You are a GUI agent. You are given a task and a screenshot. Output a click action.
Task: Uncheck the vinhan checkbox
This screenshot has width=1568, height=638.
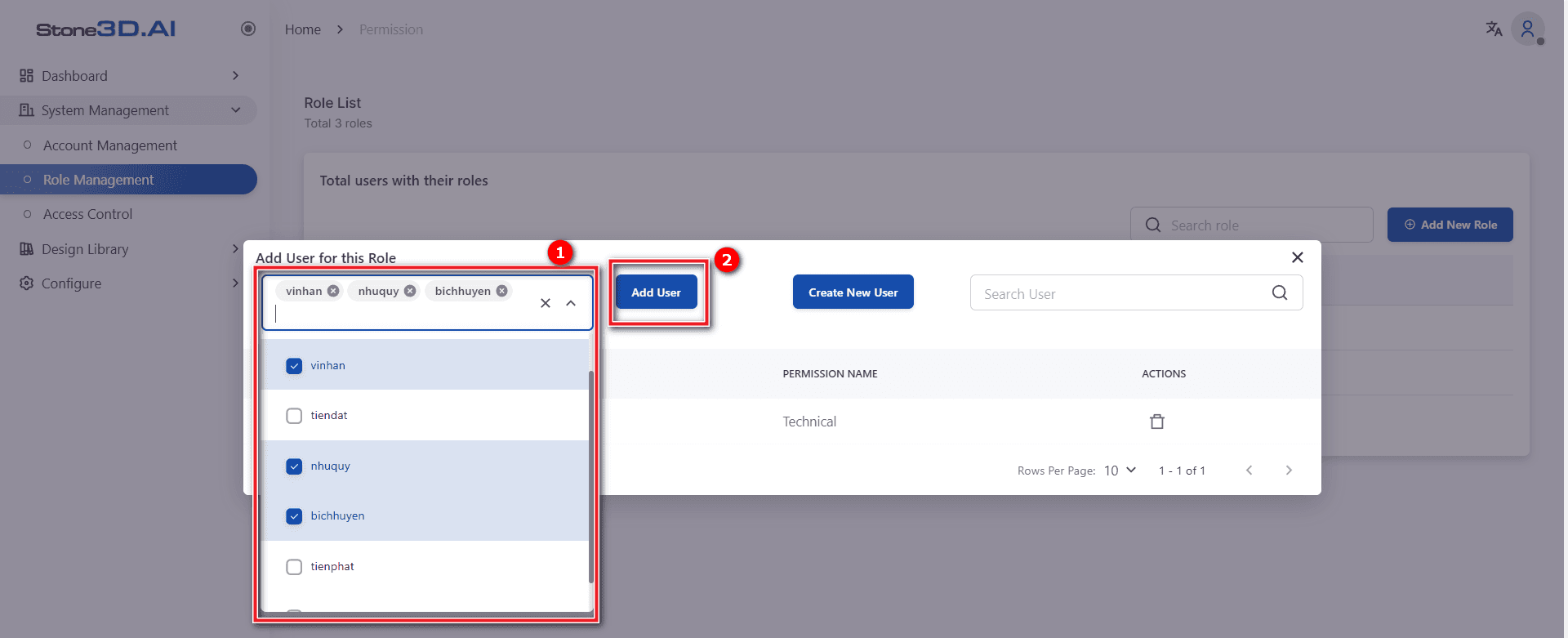click(294, 366)
